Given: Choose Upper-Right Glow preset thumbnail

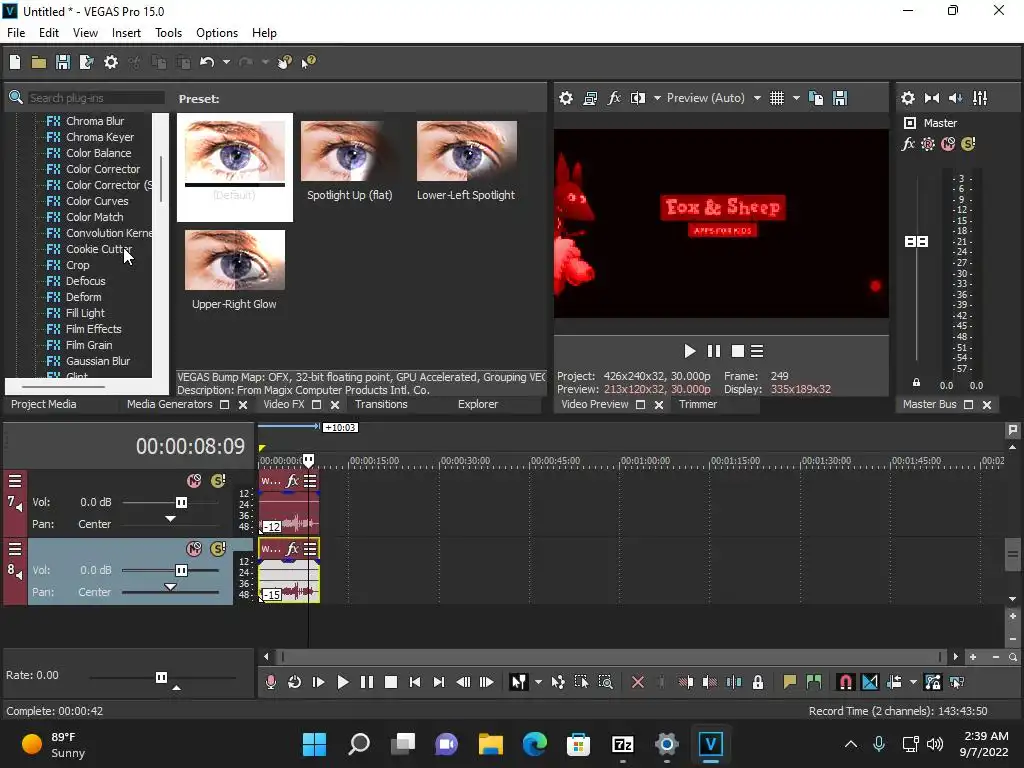Looking at the screenshot, I should pyautogui.click(x=235, y=260).
